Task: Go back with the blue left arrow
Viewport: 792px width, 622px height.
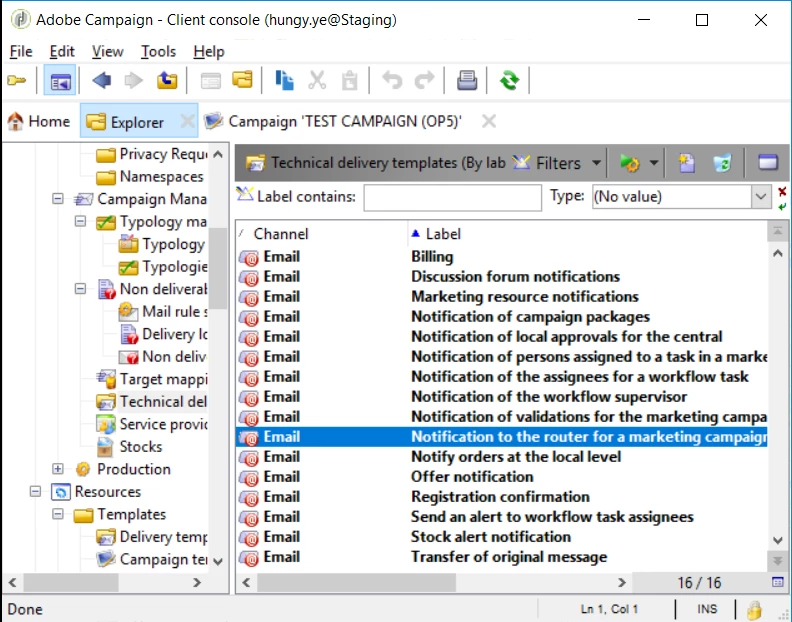Action: click(x=102, y=80)
